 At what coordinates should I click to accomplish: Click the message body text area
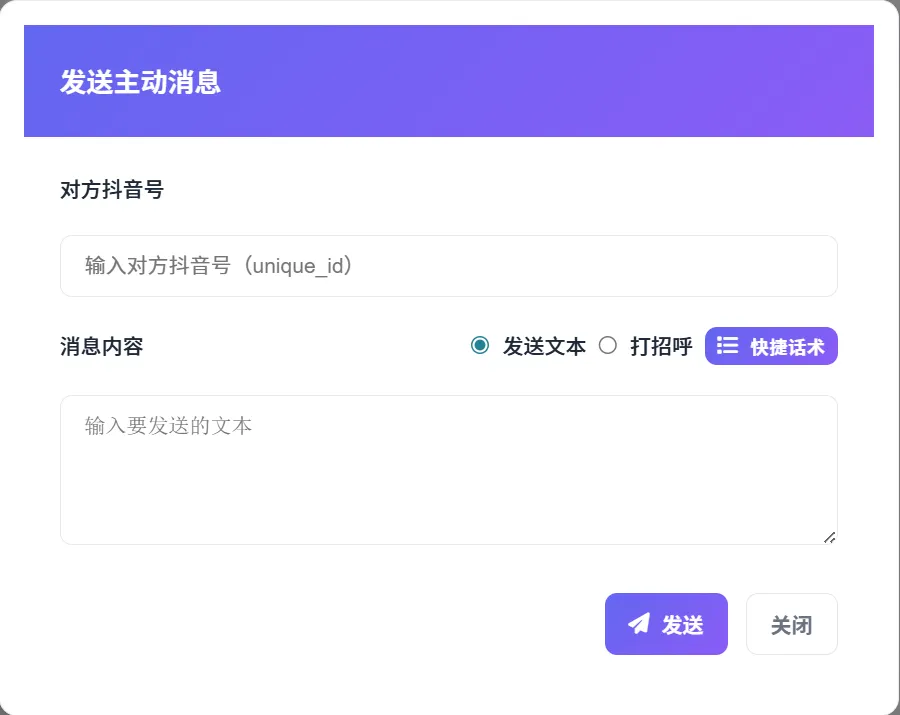pyautogui.click(x=448, y=470)
